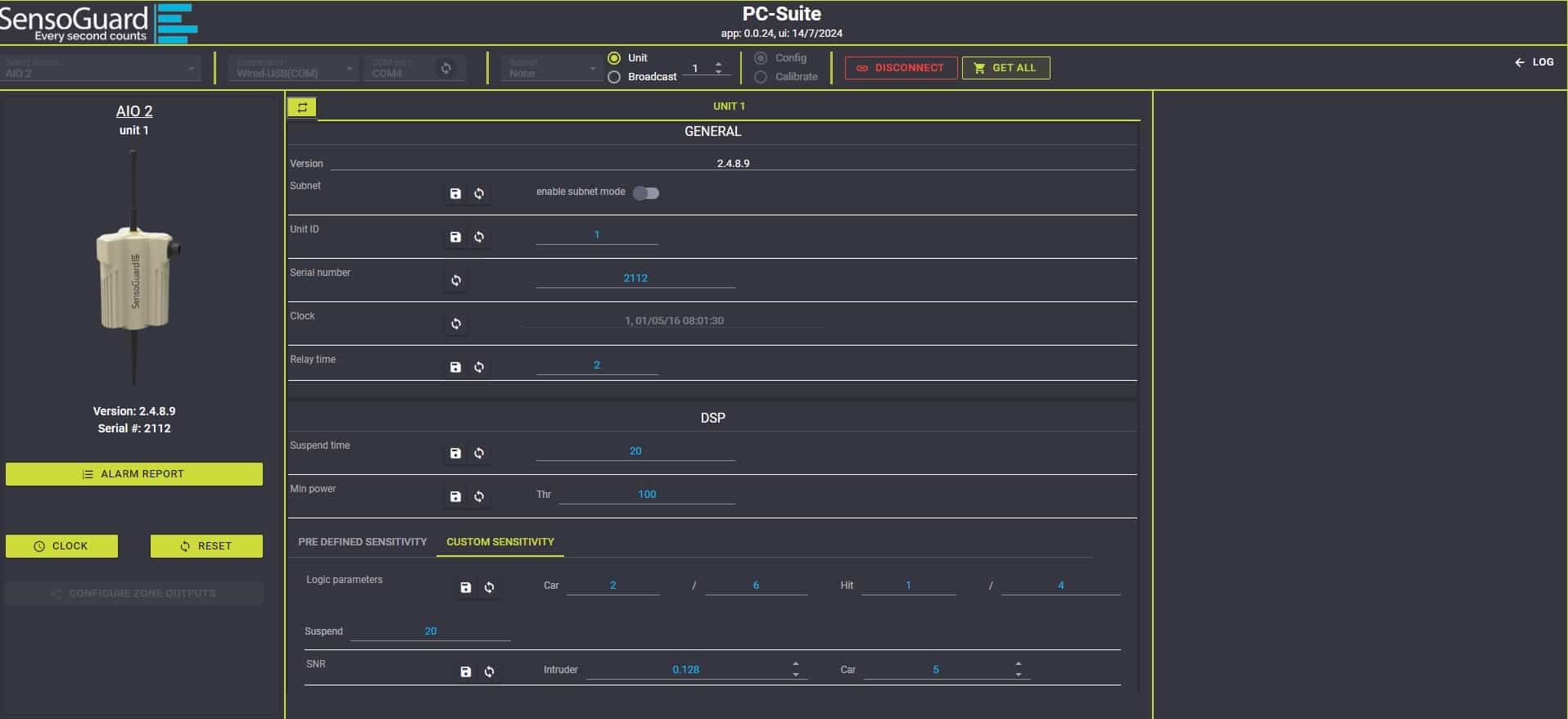Image resolution: width=1568 pixels, height=719 pixels.
Task: Save the Relay time setting
Action: click(455, 368)
